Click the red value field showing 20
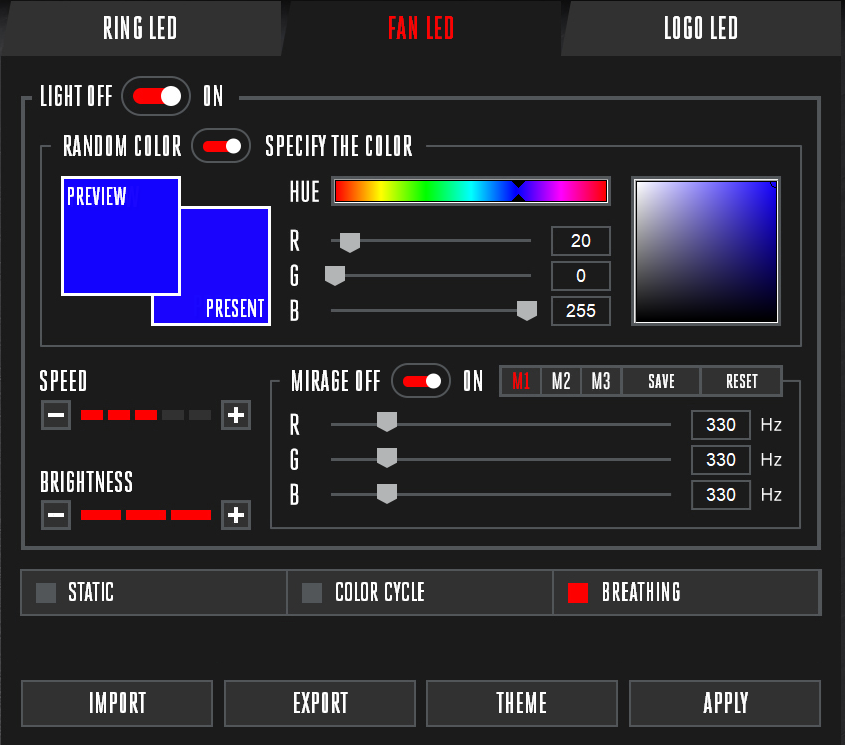845x745 pixels. [580, 241]
